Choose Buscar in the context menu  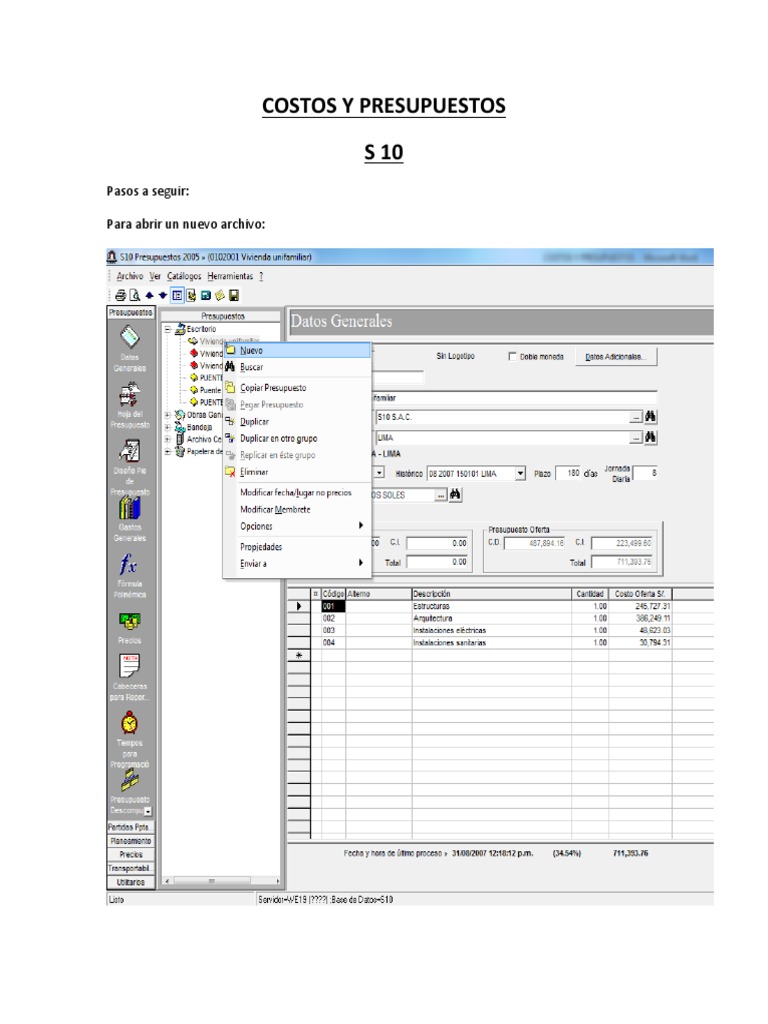pyautogui.click(x=298, y=367)
